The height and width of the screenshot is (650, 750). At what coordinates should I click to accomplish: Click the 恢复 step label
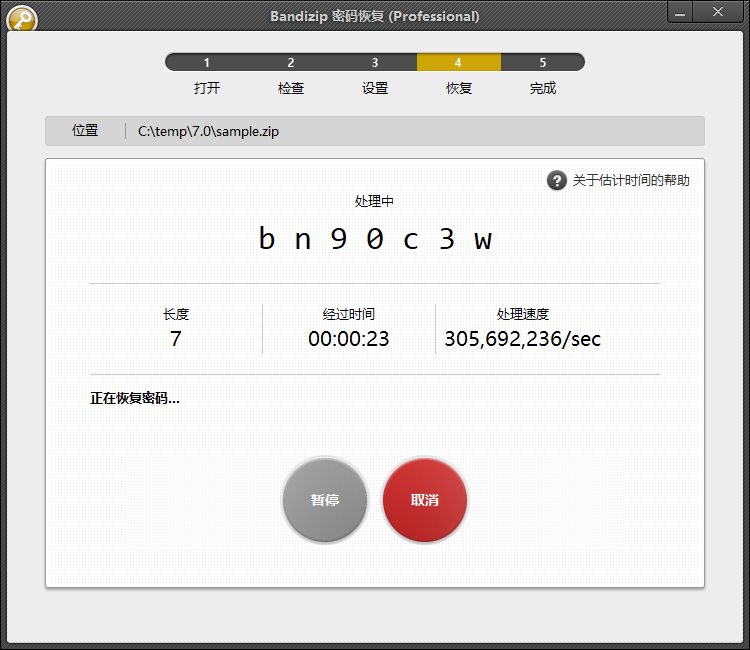[x=459, y=88]
